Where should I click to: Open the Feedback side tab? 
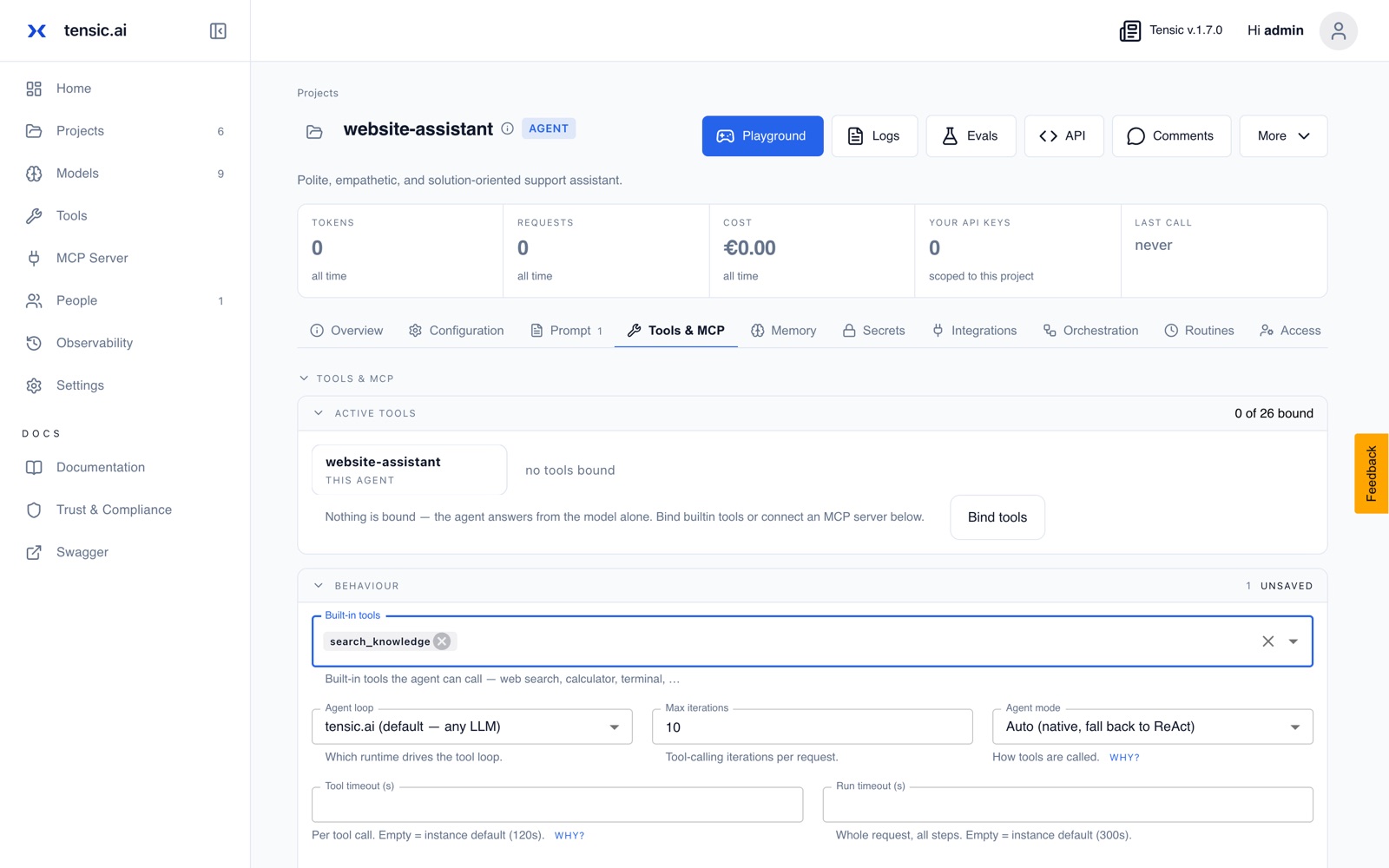[x=1372, y=473]
